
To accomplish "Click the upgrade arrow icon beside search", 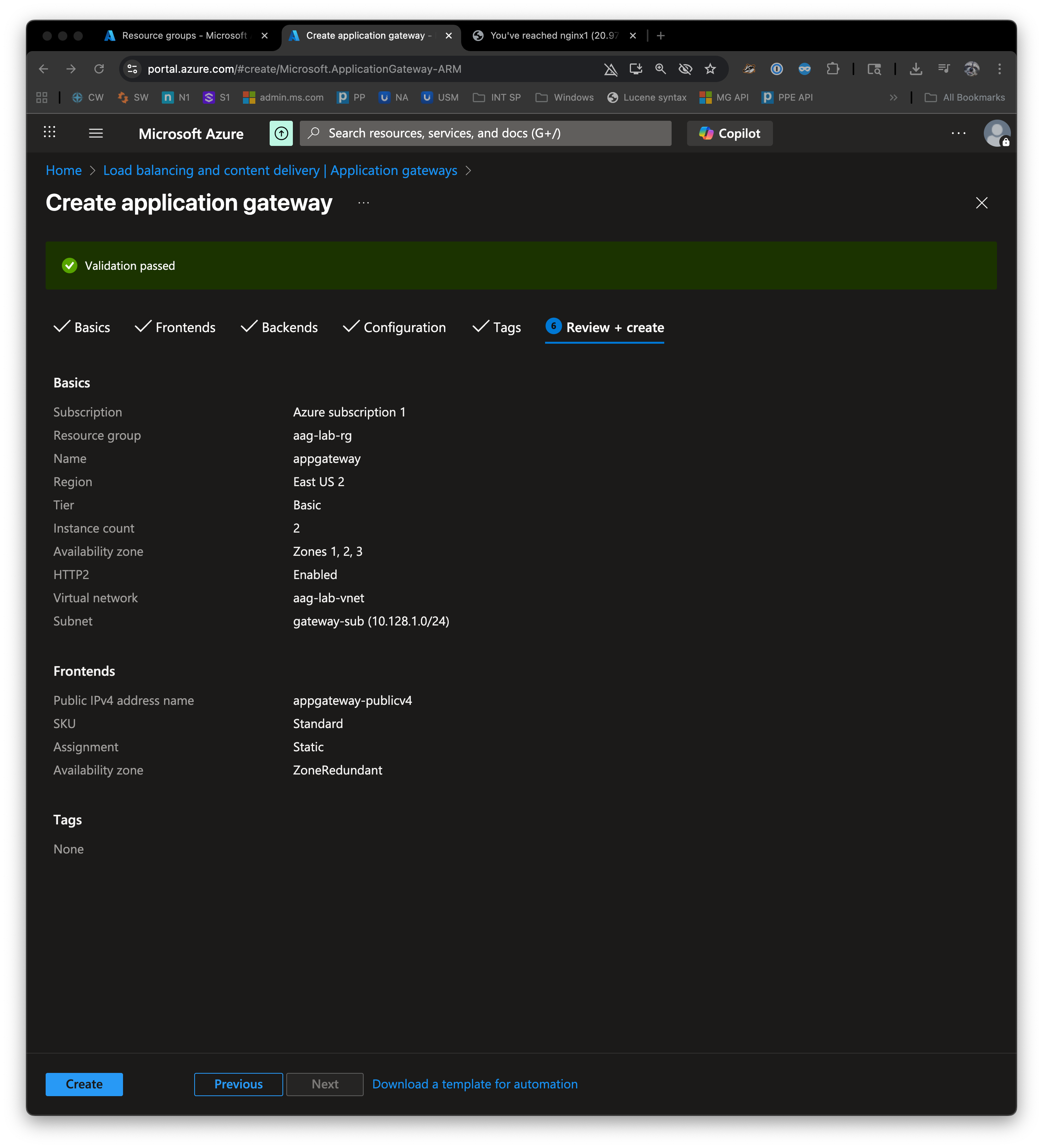I will click(281, 133).
